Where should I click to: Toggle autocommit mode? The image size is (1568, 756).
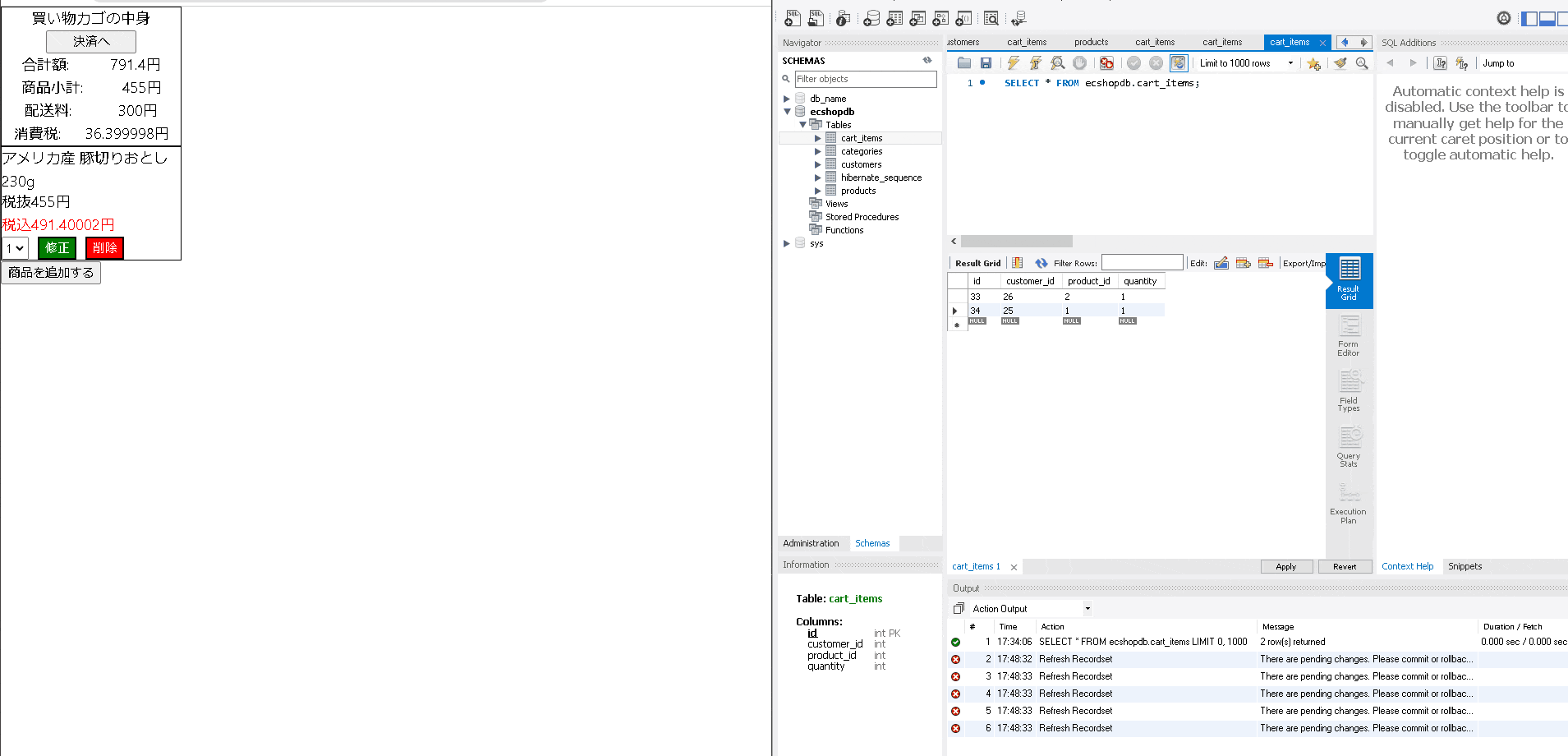(1179, 63)
